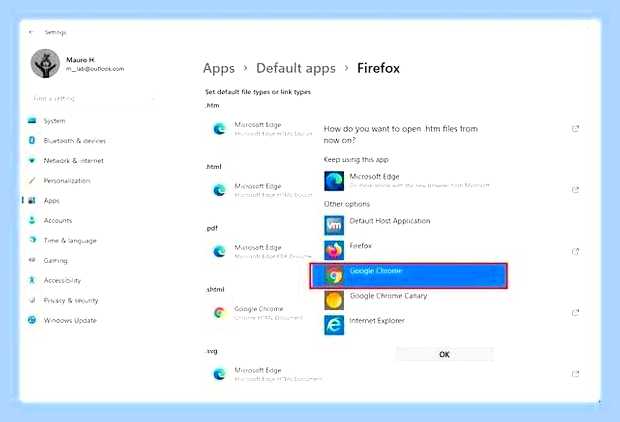Select the highlighted Google Chrome option

[408, 276]
